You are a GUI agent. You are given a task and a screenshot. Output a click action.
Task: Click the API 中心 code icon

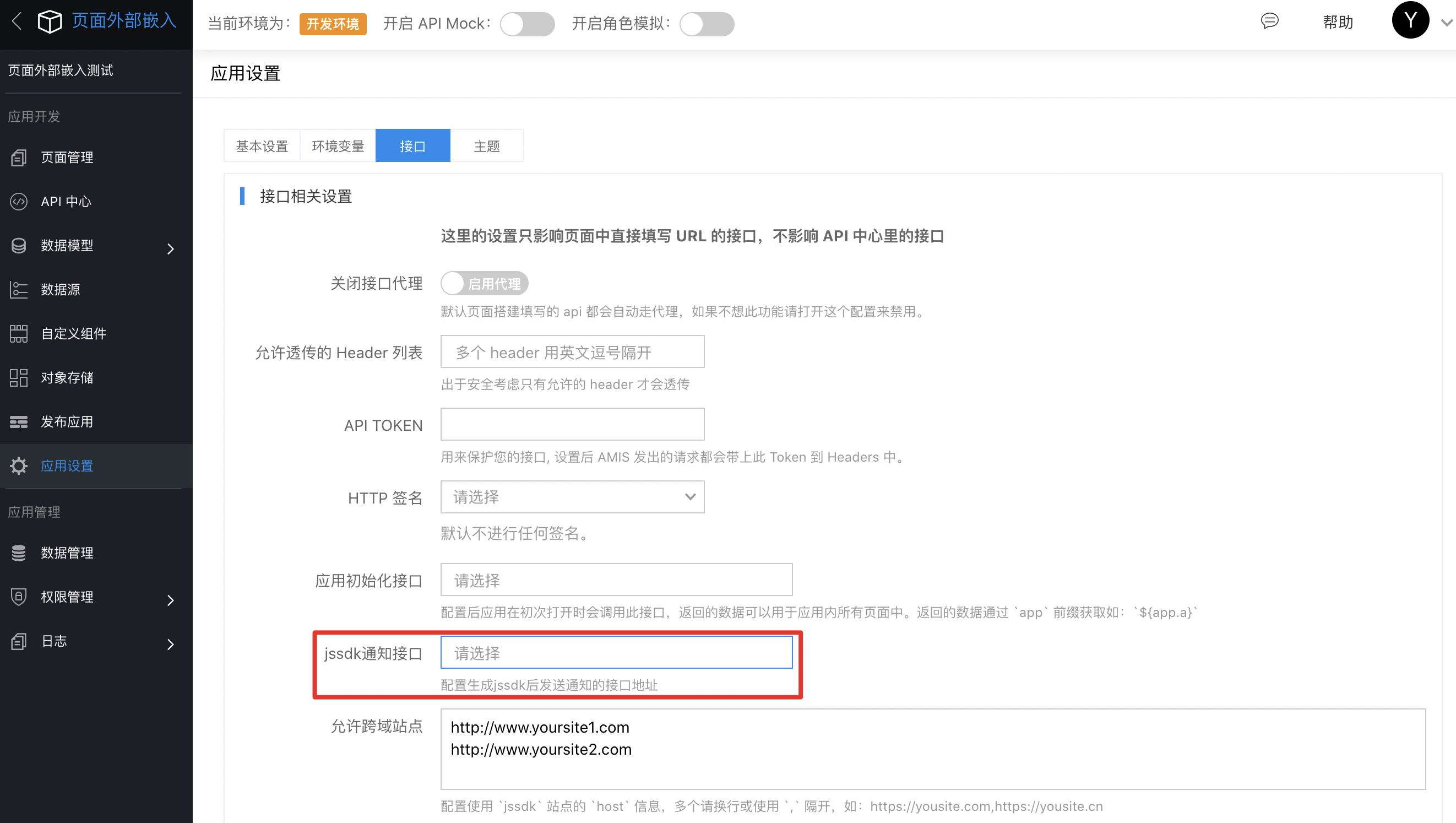point(19,202)
